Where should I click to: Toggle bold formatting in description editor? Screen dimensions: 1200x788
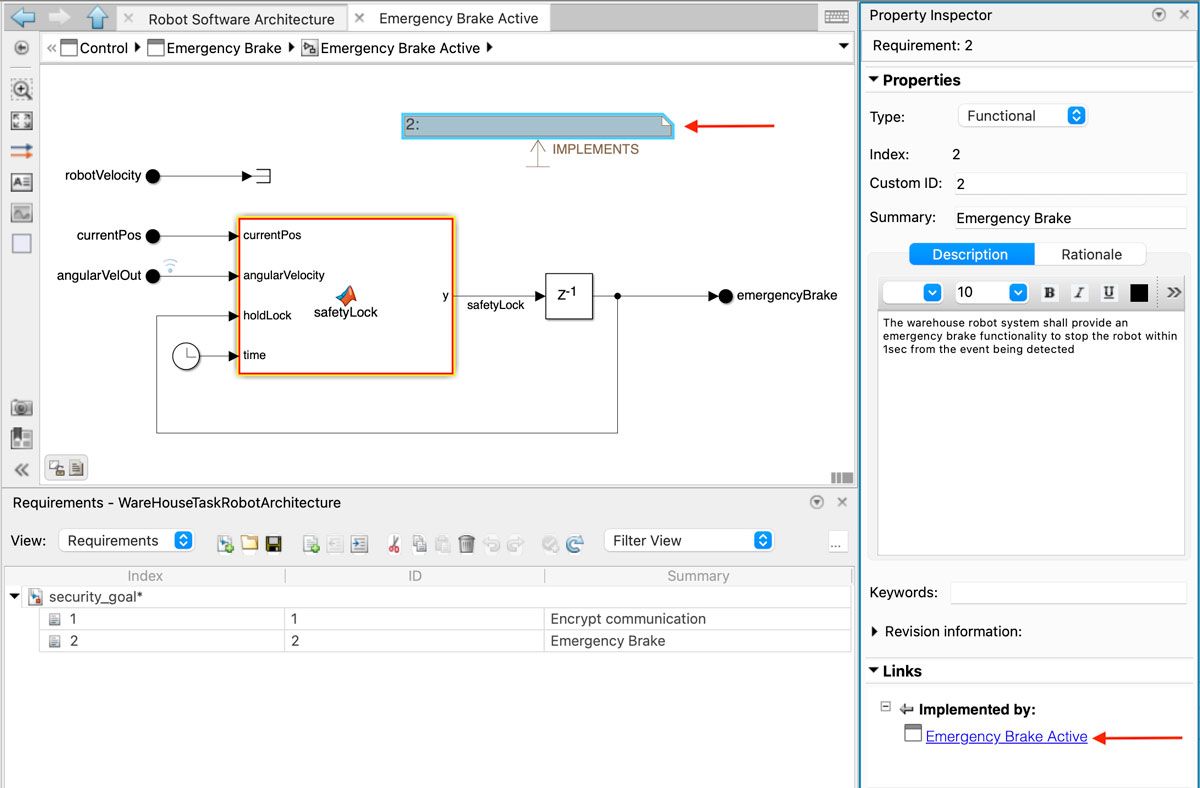[1049, 293]
